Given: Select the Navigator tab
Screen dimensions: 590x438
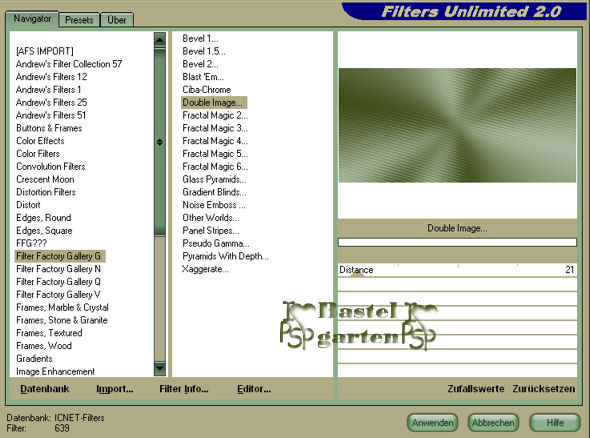Looking at the screenshot, I should [x=32, y=19].
